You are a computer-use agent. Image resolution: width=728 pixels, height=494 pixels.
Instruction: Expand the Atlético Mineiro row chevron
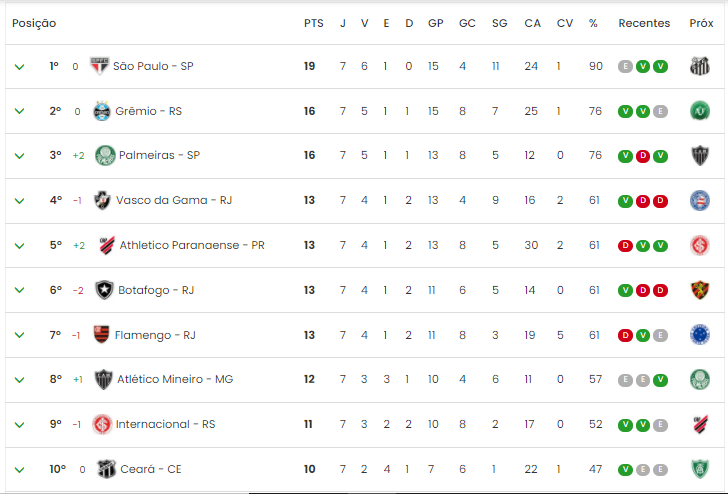tap(19, 380)
